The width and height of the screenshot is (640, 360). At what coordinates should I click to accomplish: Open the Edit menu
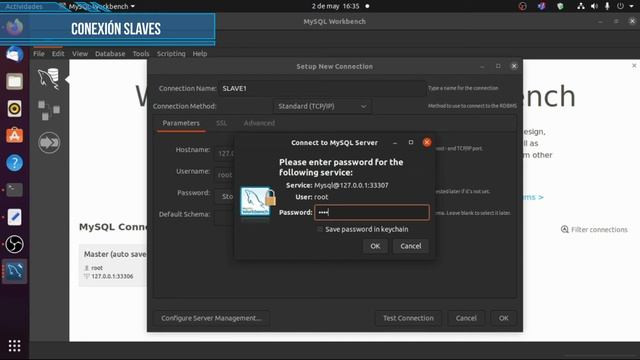58,53
